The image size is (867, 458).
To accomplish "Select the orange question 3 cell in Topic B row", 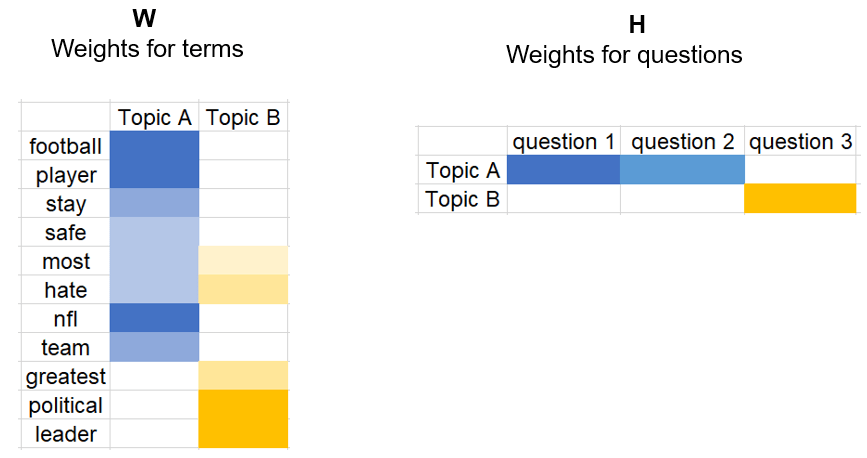I will tap(800, 199).
